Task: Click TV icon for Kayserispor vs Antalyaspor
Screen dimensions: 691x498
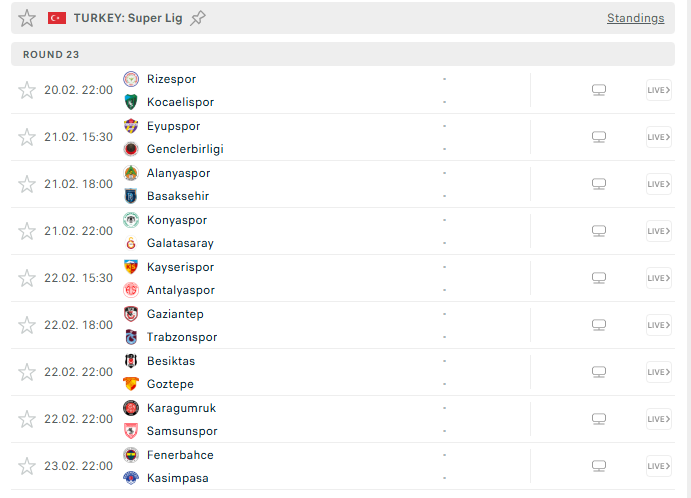Action: click(599, 278)
